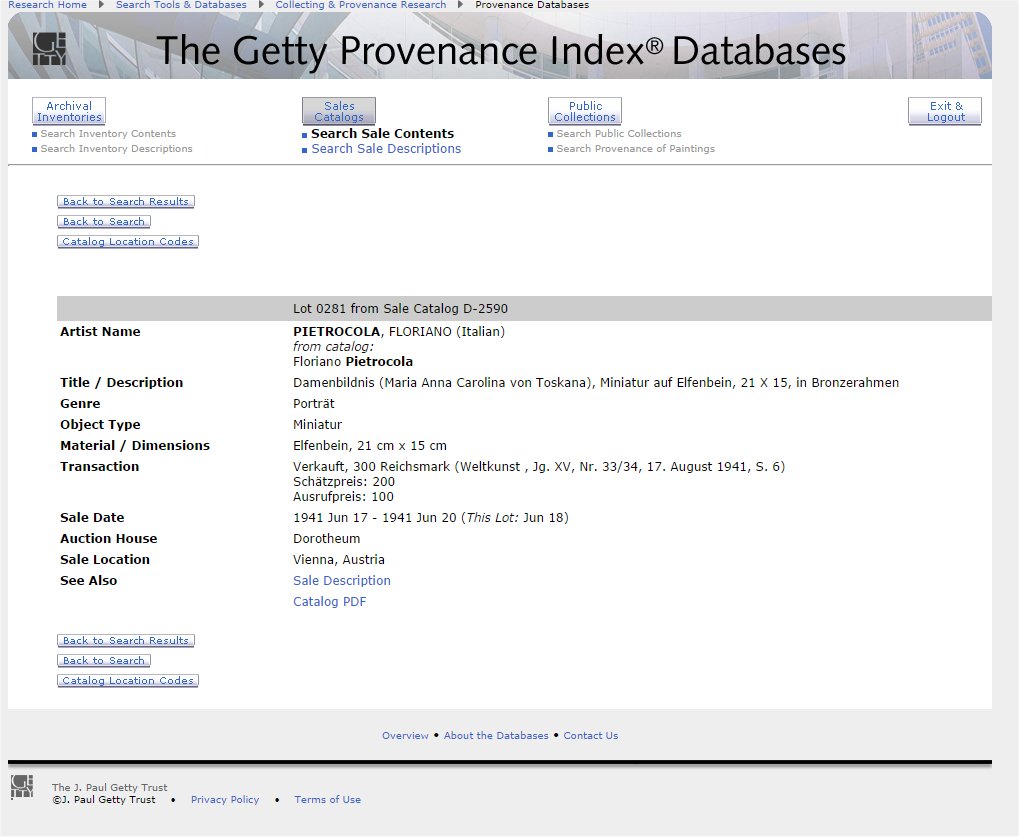This screenshot has height=837, width=1019.
Task: Open the Terms of Use link
Action: coord(328,799)
